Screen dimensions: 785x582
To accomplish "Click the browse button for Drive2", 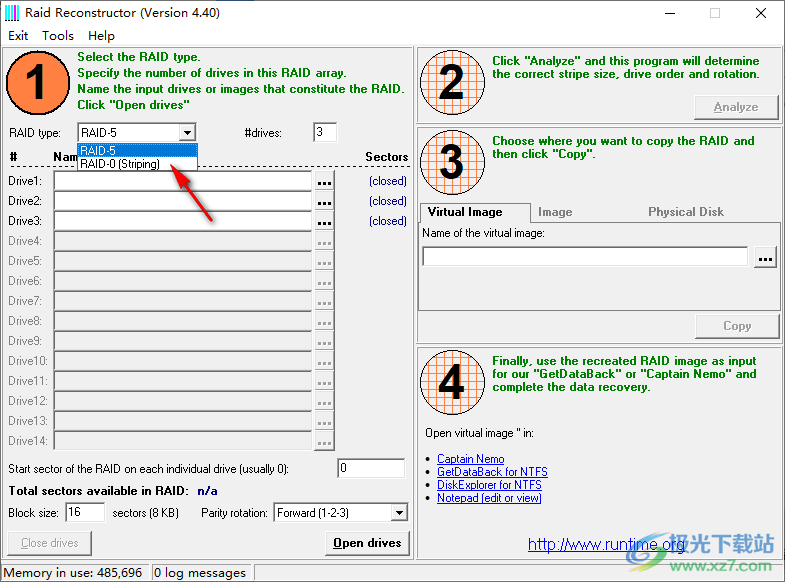I will [x=324, y=201].
